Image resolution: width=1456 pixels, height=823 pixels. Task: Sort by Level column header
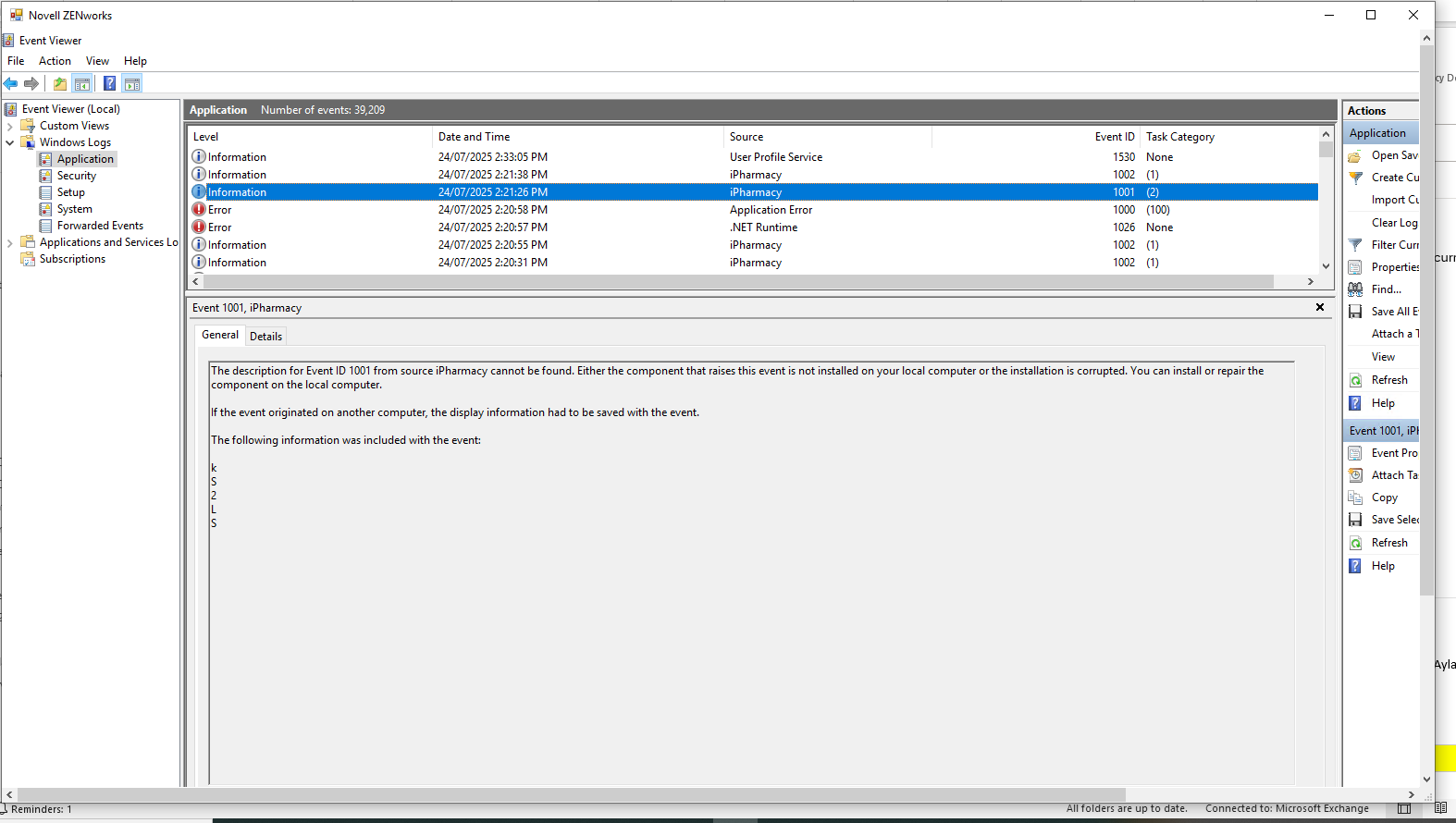pyautogui.click(x=310, y=137)
